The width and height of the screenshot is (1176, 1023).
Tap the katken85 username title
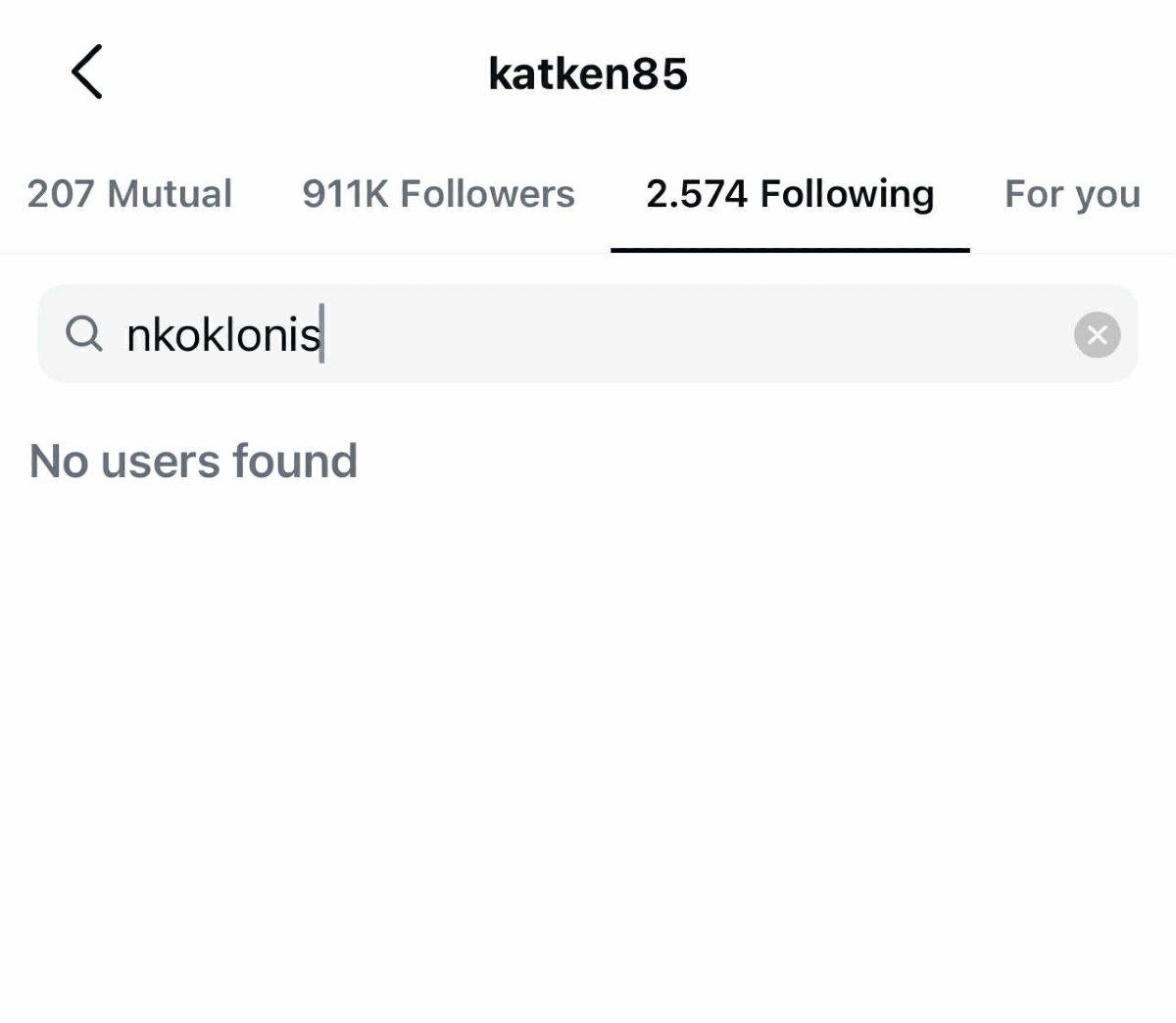pos(588,73)
